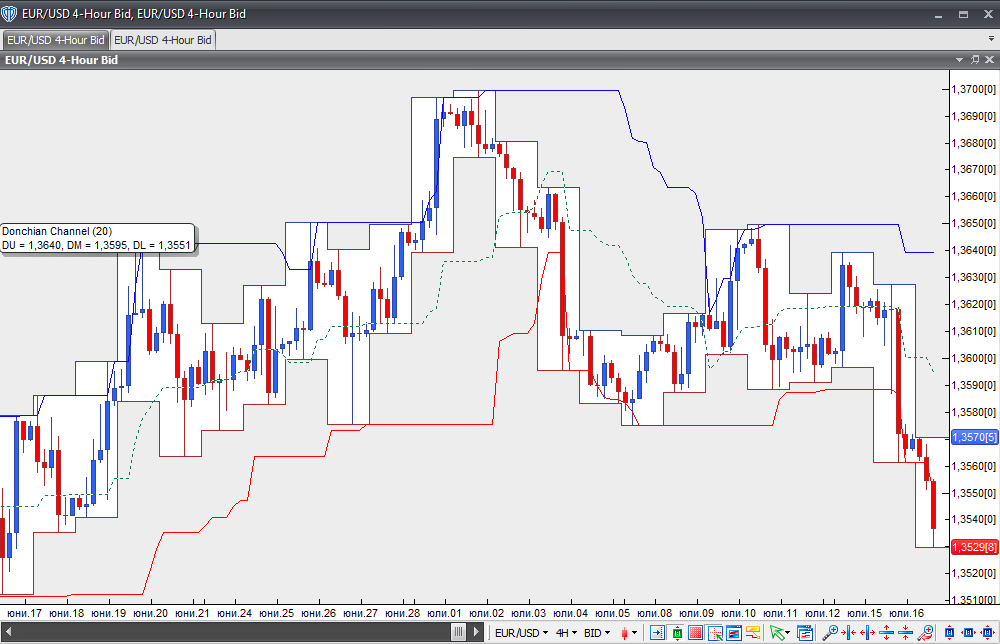Toggle the red chart grid icon

697,633
